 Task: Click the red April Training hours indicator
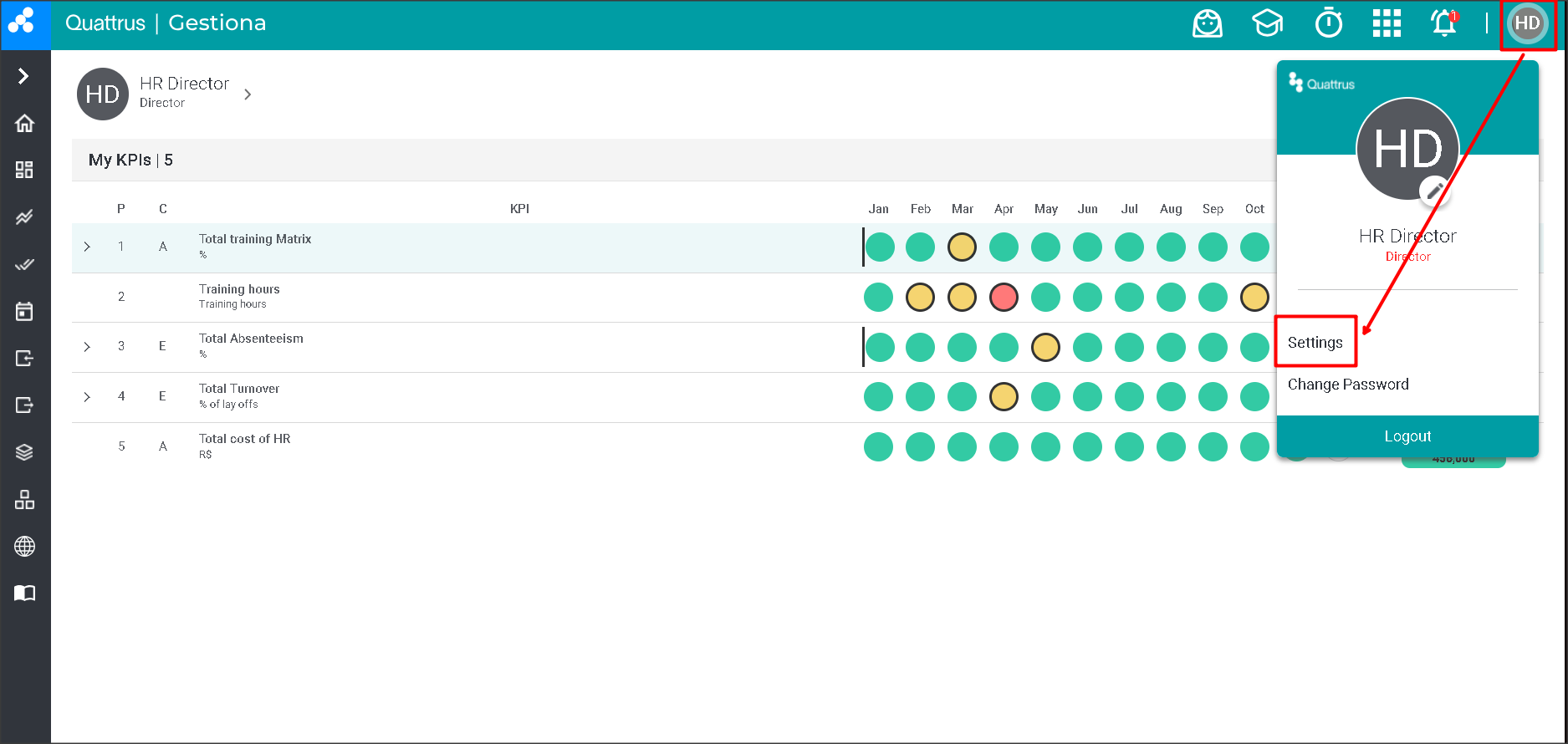coord(1004,297)
